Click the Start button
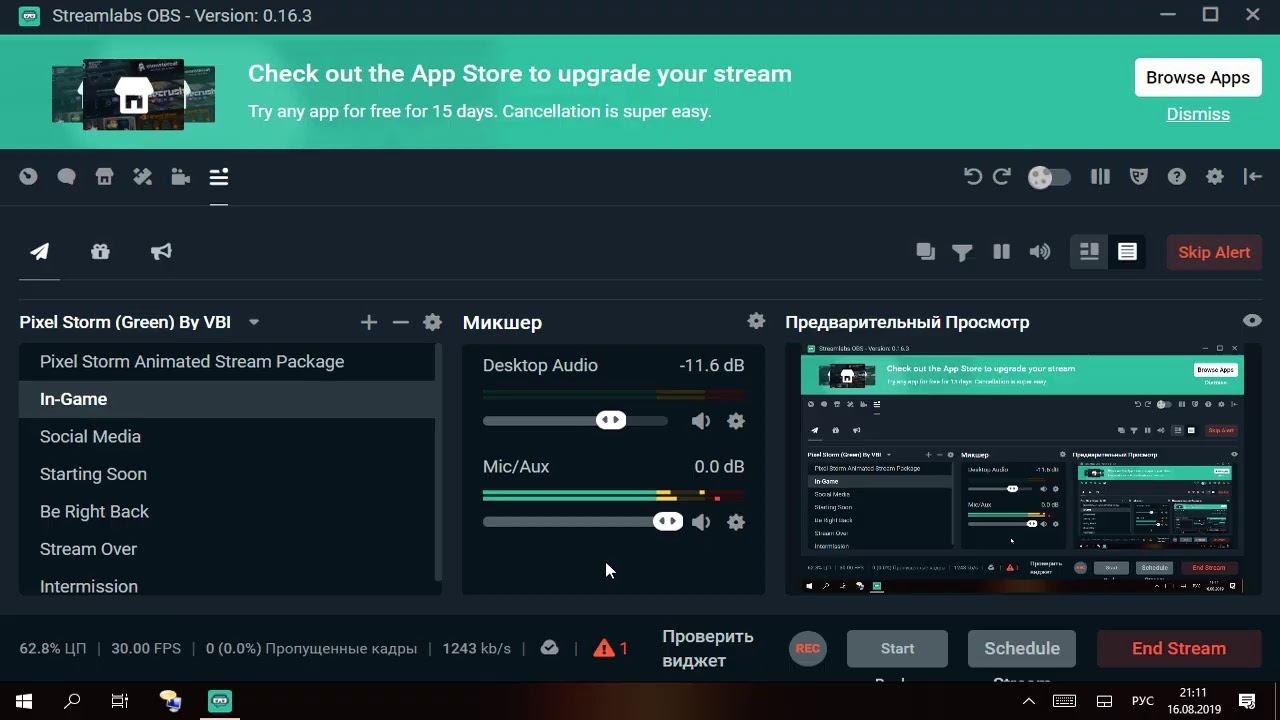Viewport: 1280px width, 720px height. [x=897, y=649]
